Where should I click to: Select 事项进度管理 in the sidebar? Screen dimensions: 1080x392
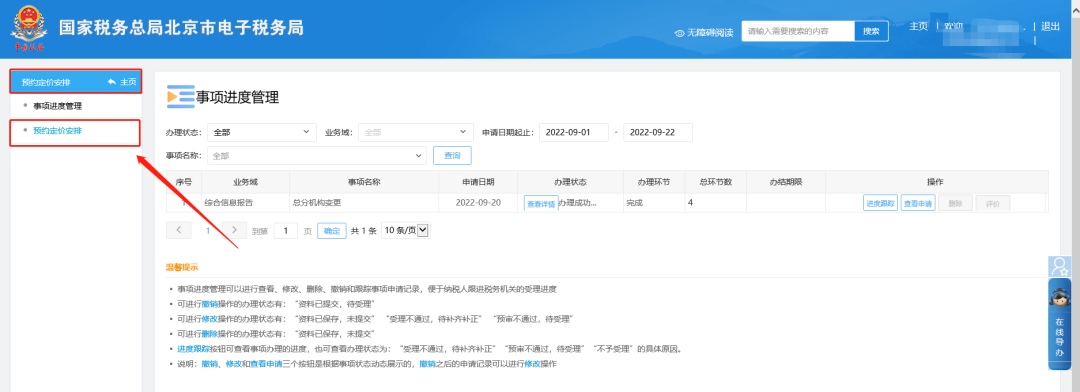57,106
